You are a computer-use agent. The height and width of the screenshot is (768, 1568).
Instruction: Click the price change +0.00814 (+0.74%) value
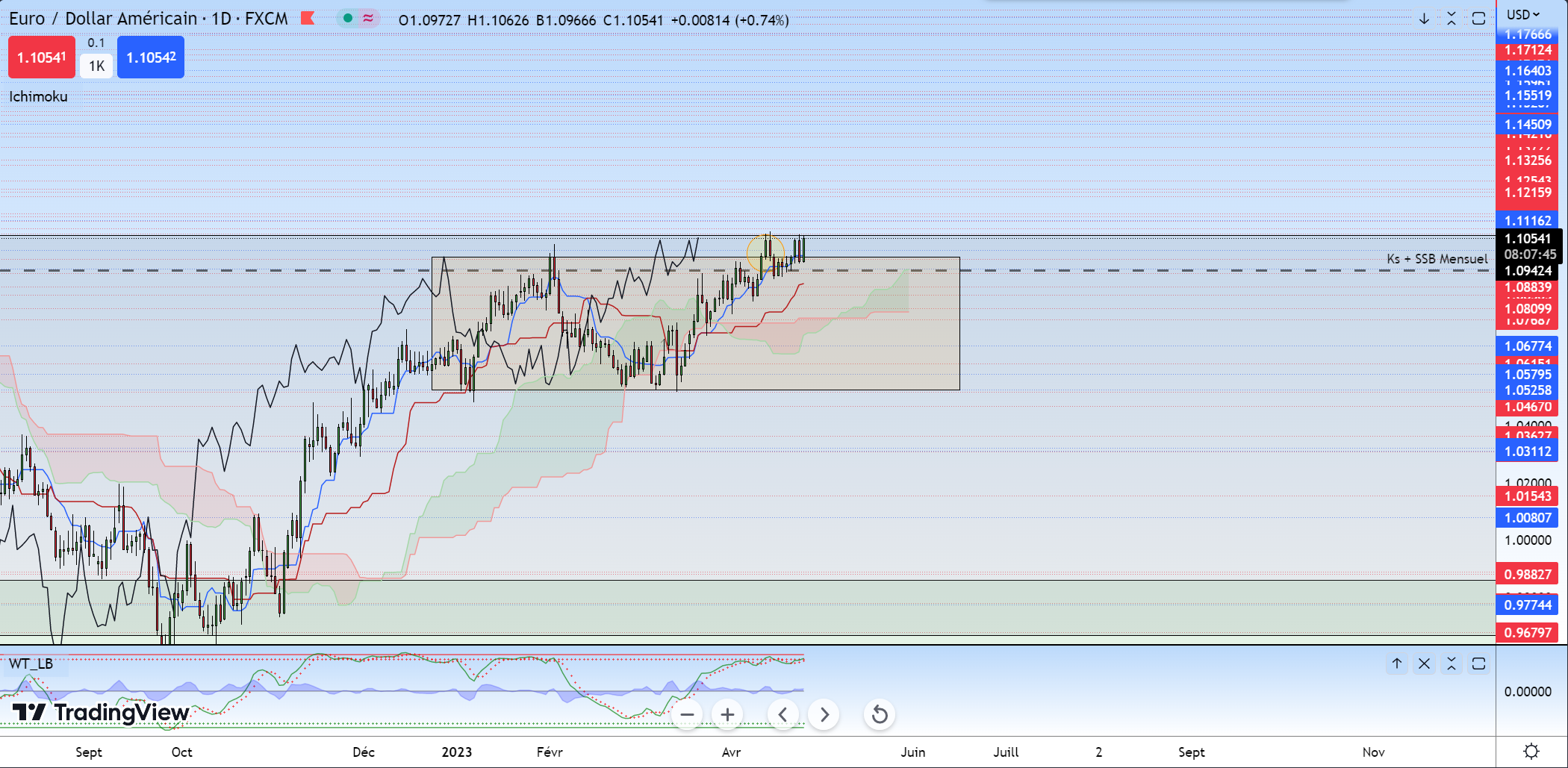[729, 20]
